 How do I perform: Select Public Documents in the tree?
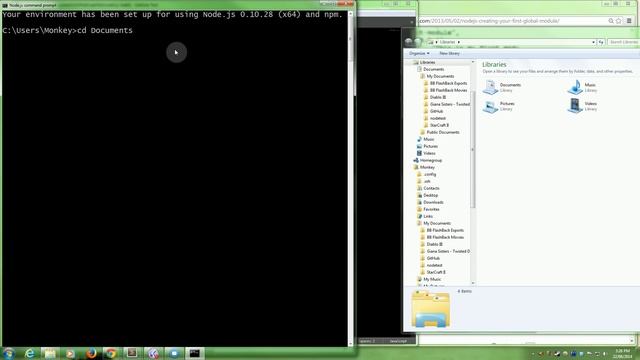pyautogui.click(x=442, y=132)
